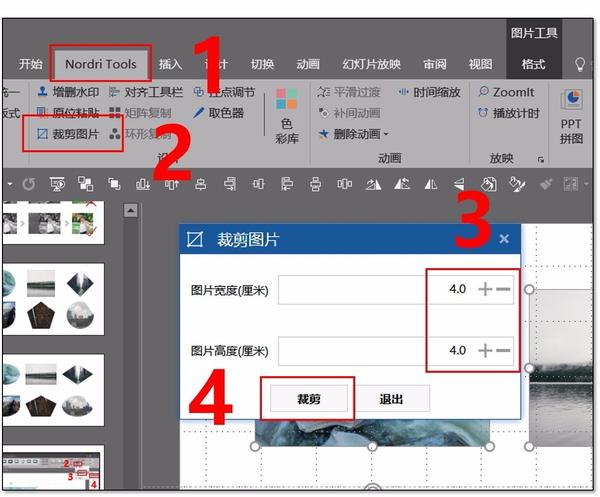Increase 图片宽度 with the plus stepper
Viewport: 600px width, 497px height.
pos(485,289)
